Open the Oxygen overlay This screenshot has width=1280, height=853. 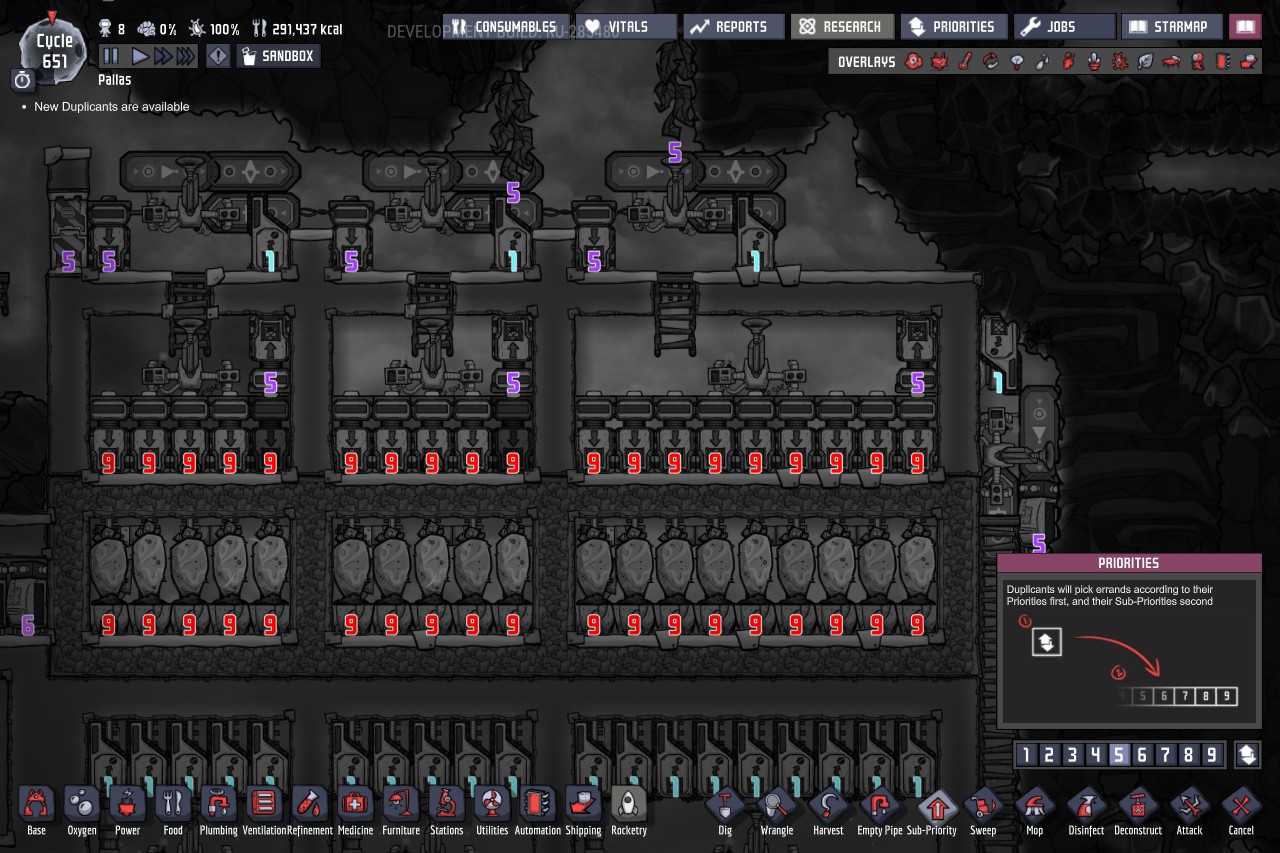pyautogui.click(x=914, y=62)
